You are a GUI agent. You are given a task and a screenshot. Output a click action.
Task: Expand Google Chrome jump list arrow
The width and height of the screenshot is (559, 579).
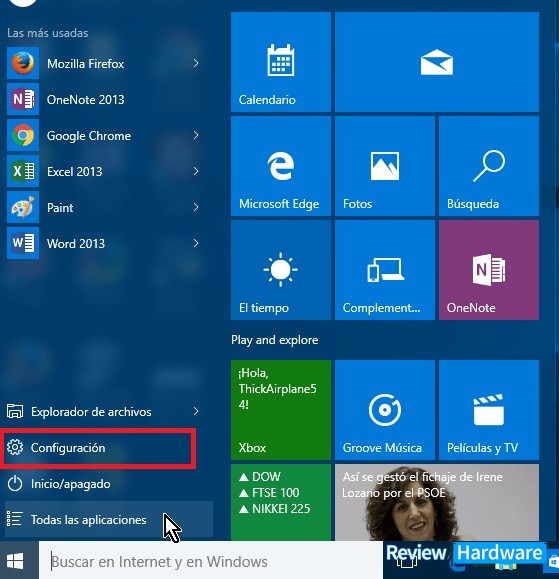pyautogui.click(x=196, y=135)
